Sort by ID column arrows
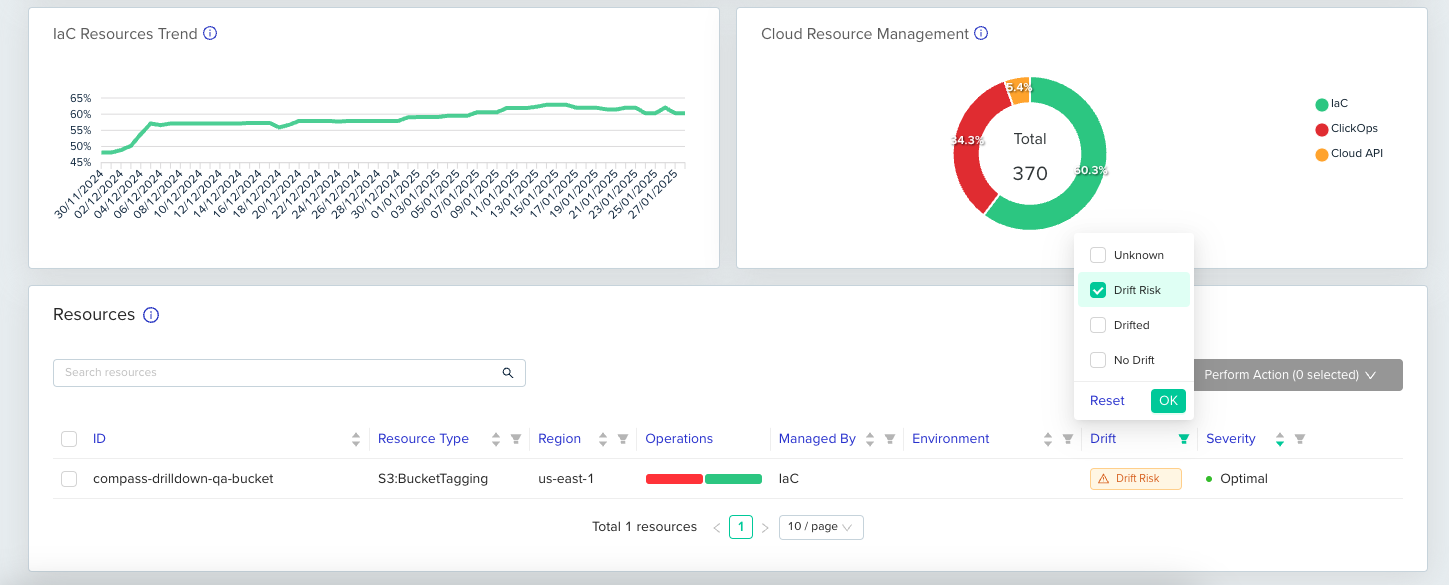Viewport: 1449px width, 585px height. click(356, 439)
